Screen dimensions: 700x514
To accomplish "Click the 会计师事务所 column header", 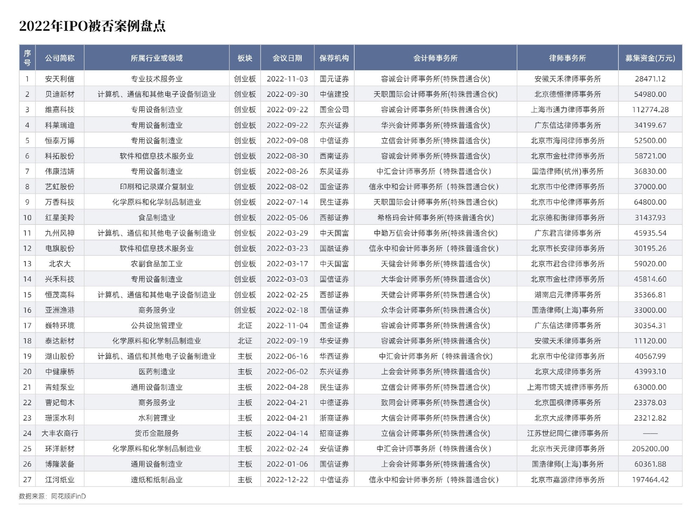I will pyautogui.click(x=436, y=58).
